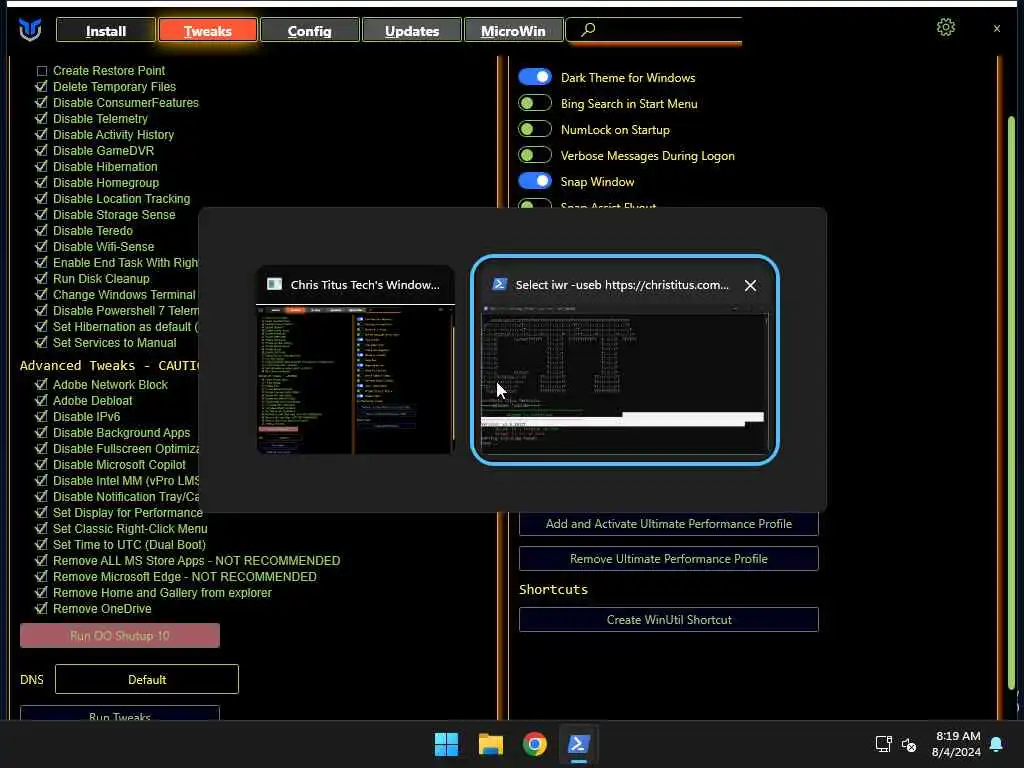Switch to the Tweaks tab
This screenshot has height=768, width=1024.
(208, 31)
